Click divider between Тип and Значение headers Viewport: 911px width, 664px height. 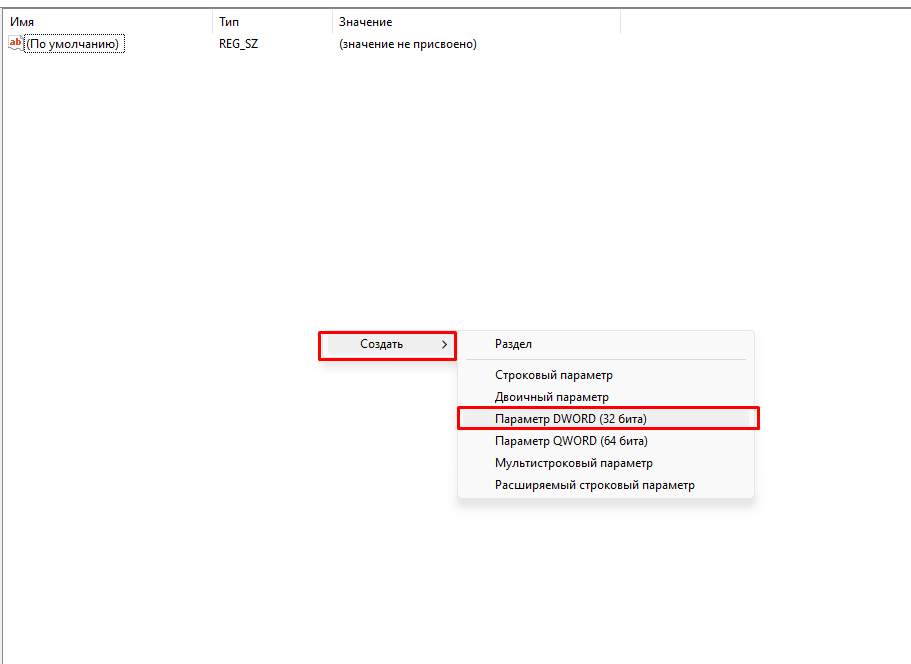(332, 22)
